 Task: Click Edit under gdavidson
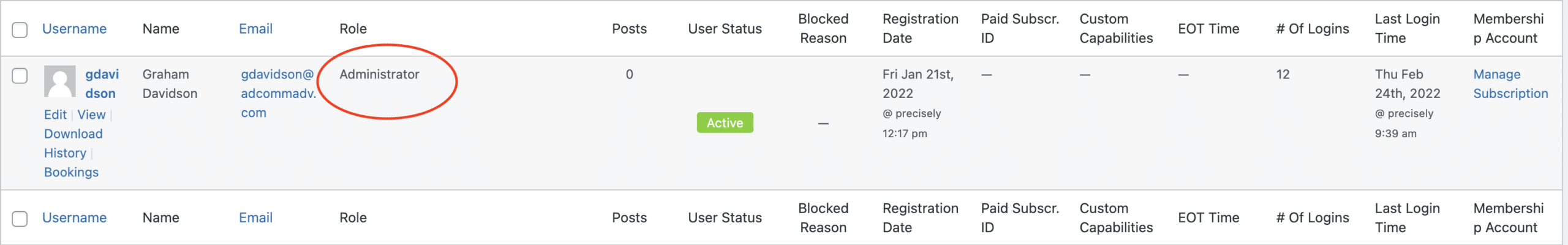[x=55, y=115]
